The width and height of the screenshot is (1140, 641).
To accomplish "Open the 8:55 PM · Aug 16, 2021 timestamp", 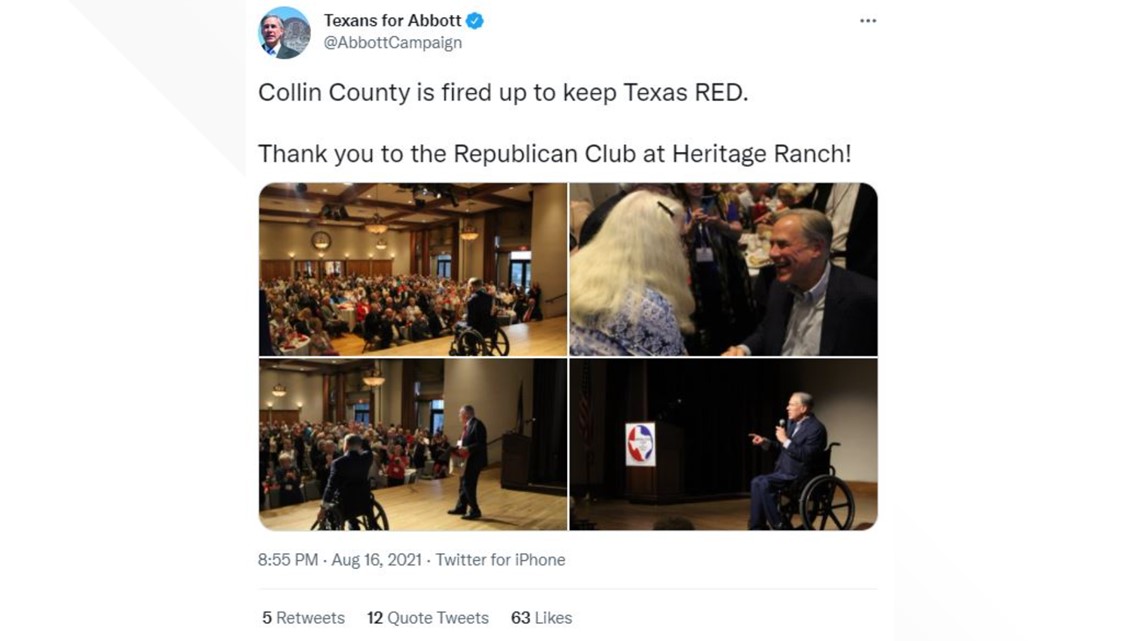I will (x=340, y=560).
